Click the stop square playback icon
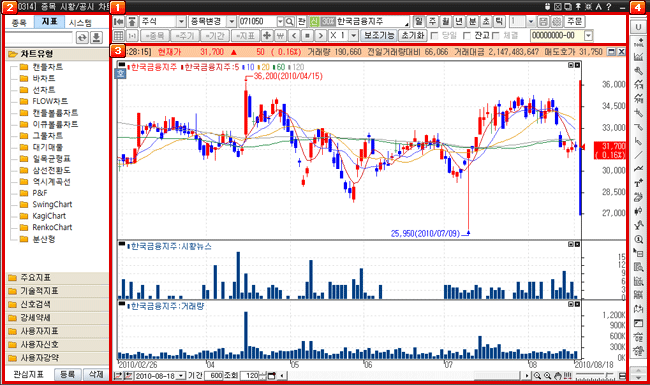 (x=307, y=36)
